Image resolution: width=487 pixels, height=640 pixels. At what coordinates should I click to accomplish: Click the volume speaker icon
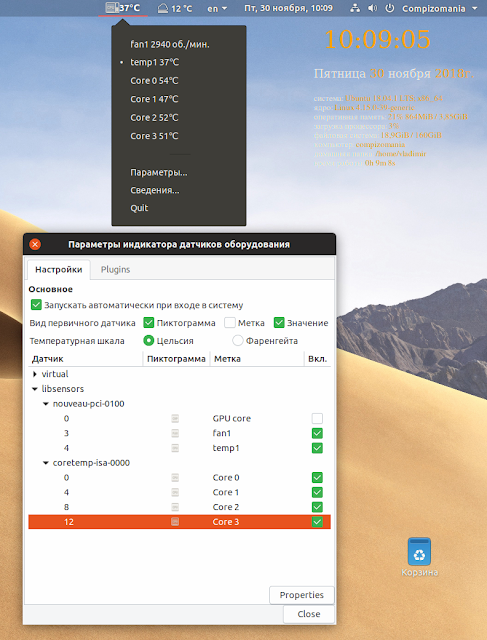coord(372,8)
